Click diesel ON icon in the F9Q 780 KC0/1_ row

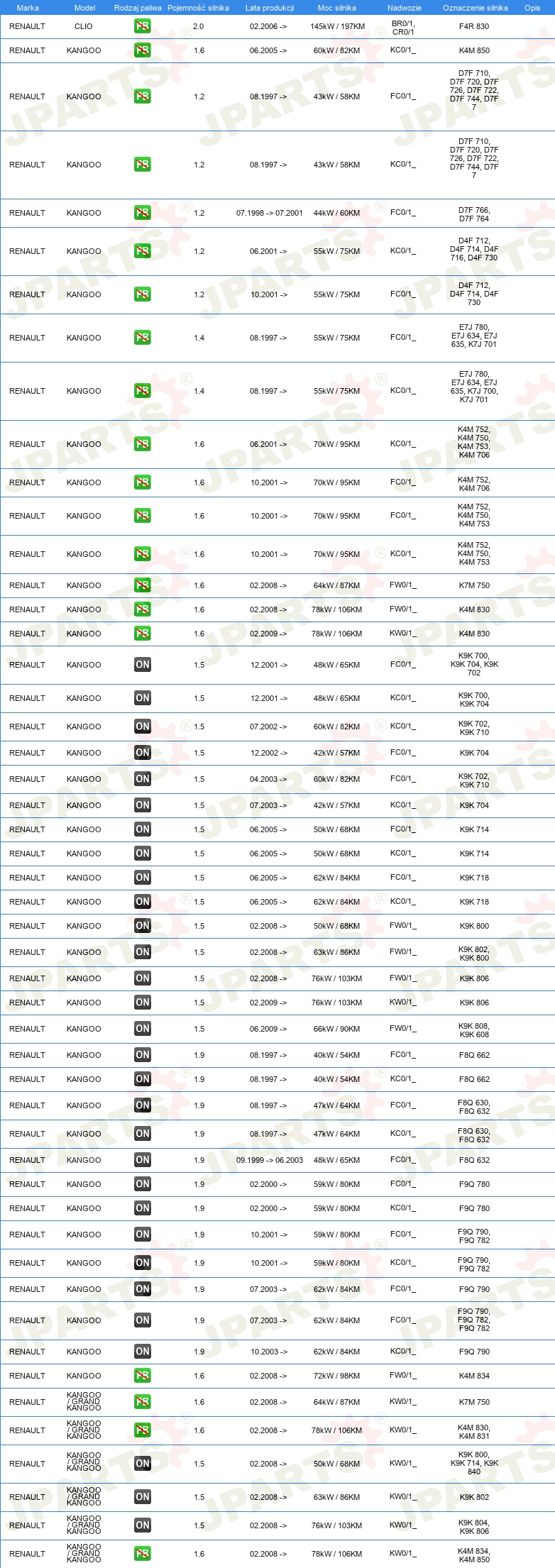[x=142, y=1208]
